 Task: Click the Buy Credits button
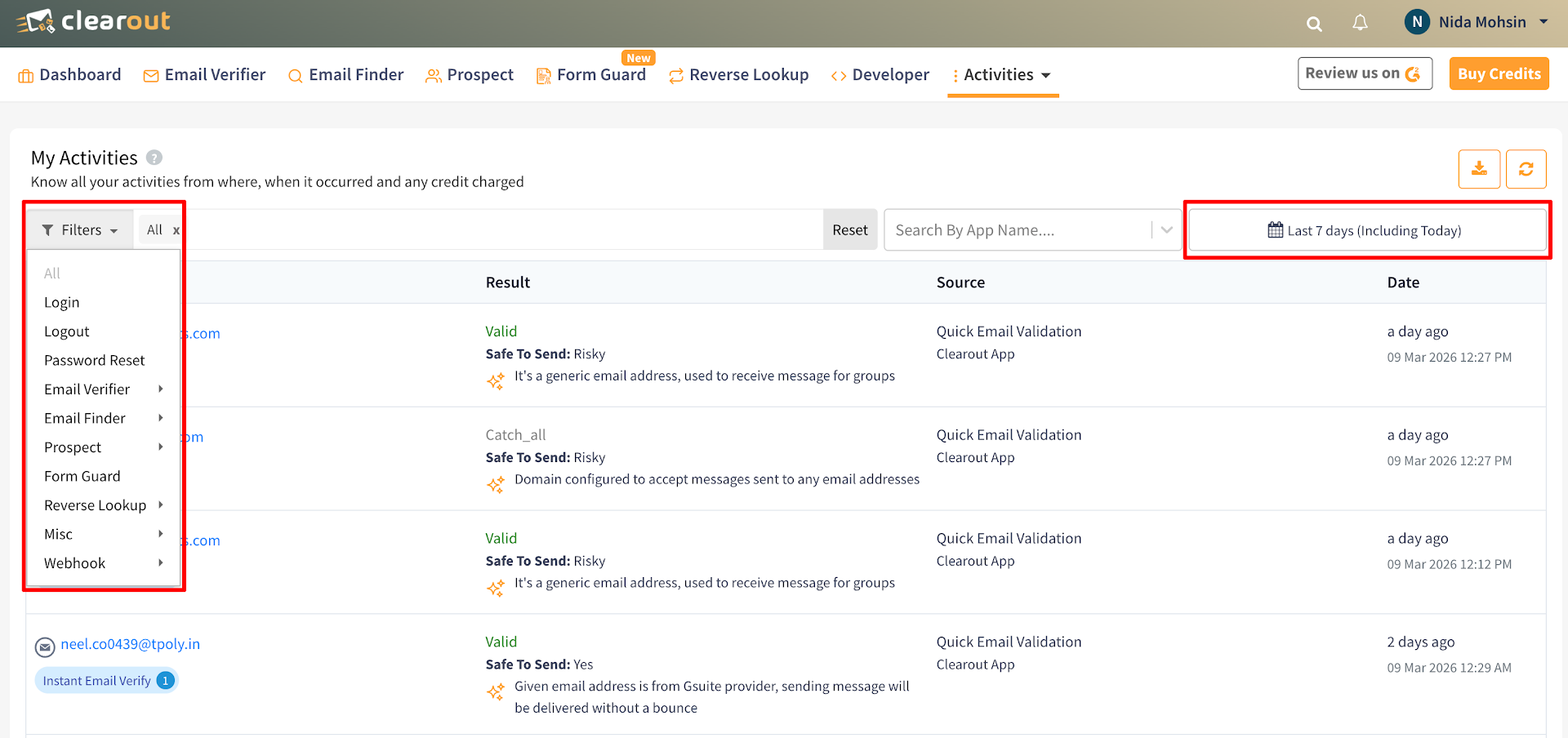tap(1499, 73)
